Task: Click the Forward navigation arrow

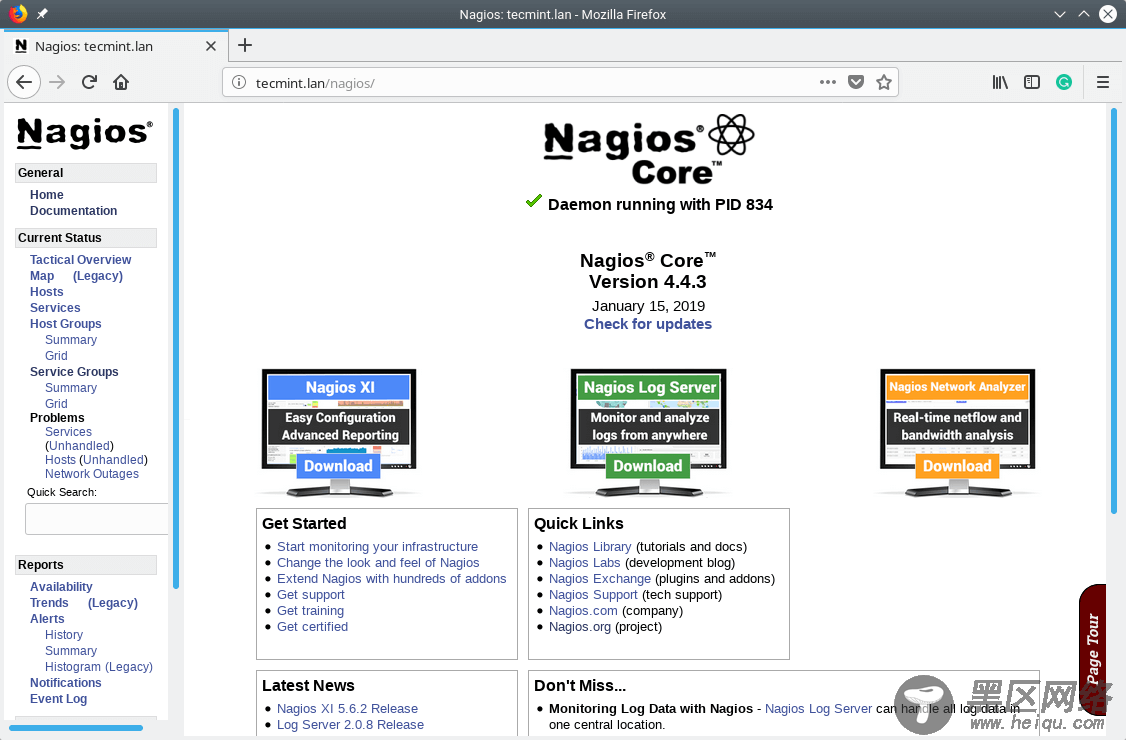Action: pos(57,83)
